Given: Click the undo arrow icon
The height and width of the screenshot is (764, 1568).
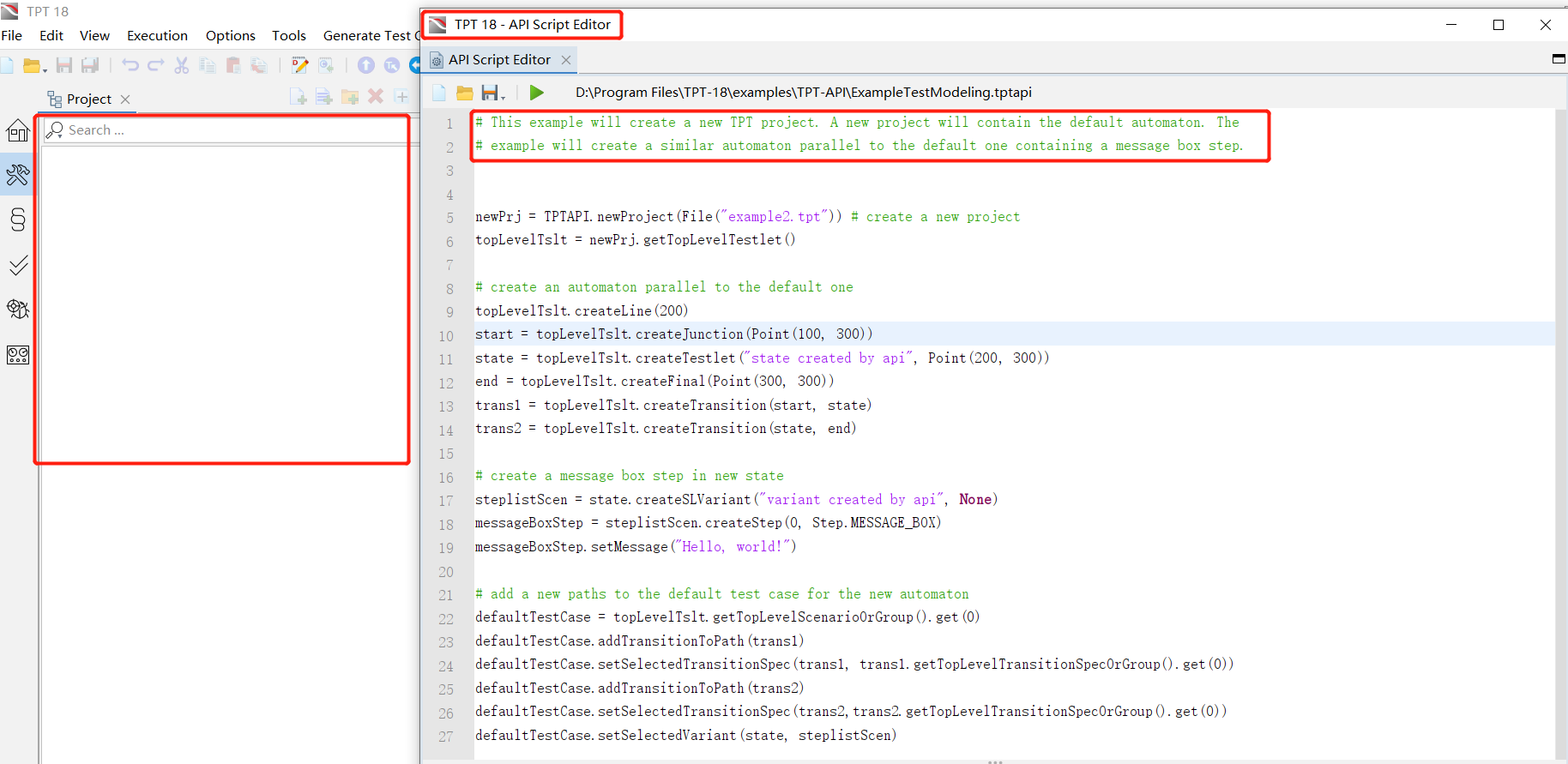Looking at the screenshot, I should tap(130, 65).
